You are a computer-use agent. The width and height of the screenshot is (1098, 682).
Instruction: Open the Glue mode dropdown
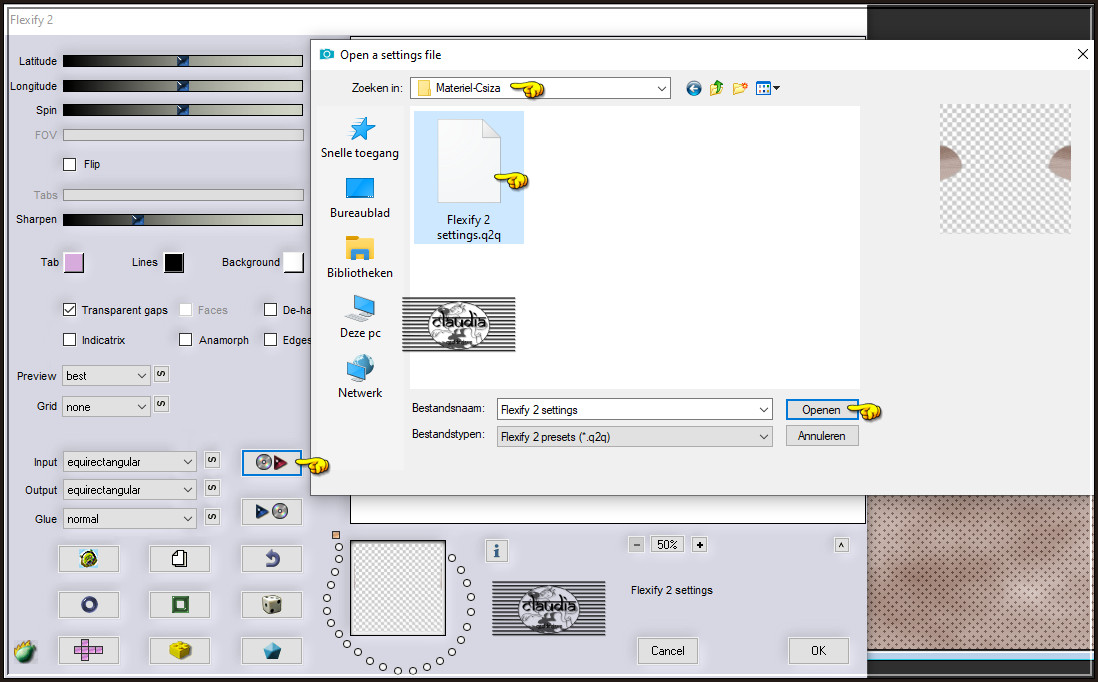click(x=130, y=519)
